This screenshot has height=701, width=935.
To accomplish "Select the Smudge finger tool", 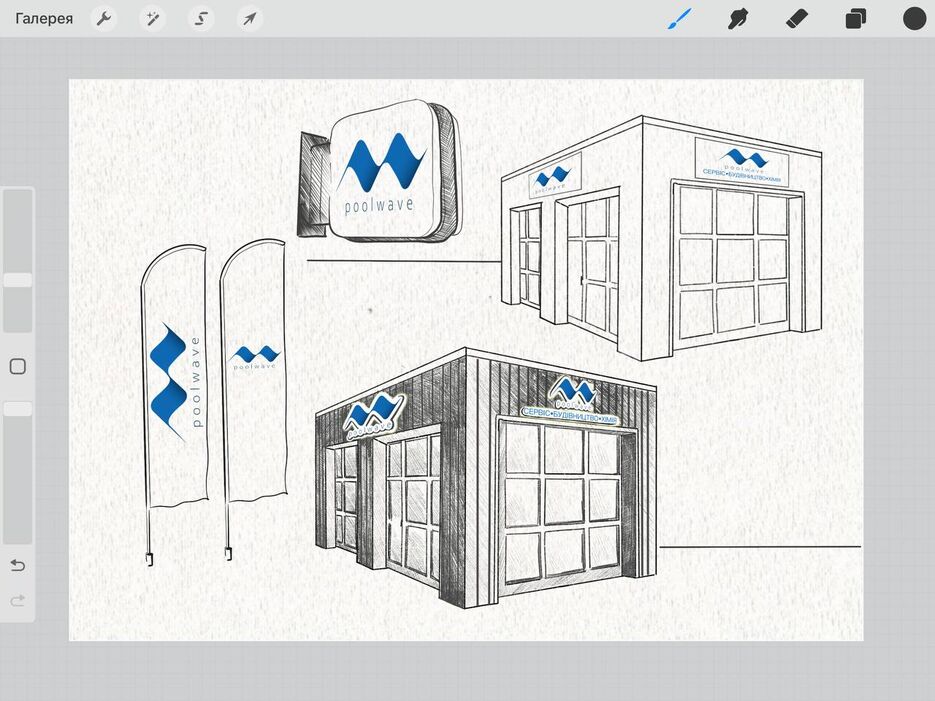I will click(738, 18).
